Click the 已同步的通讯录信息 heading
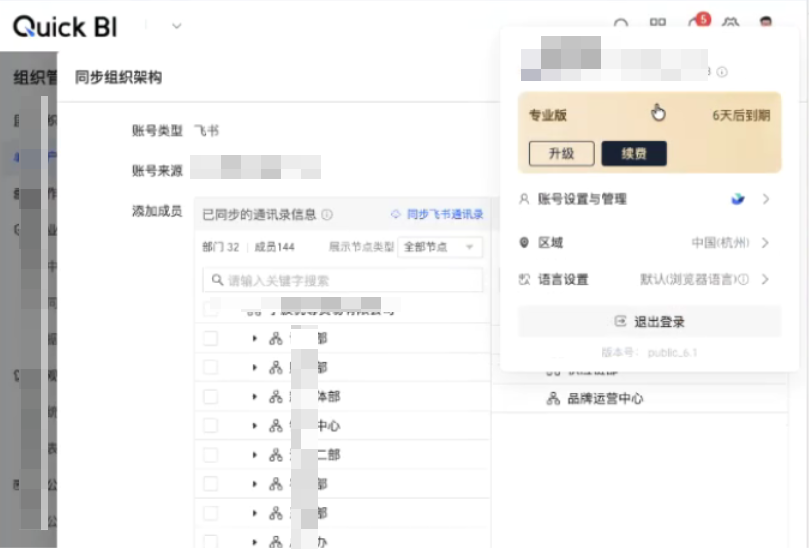This screenshot has height=559, width=809. coord(259,214)
